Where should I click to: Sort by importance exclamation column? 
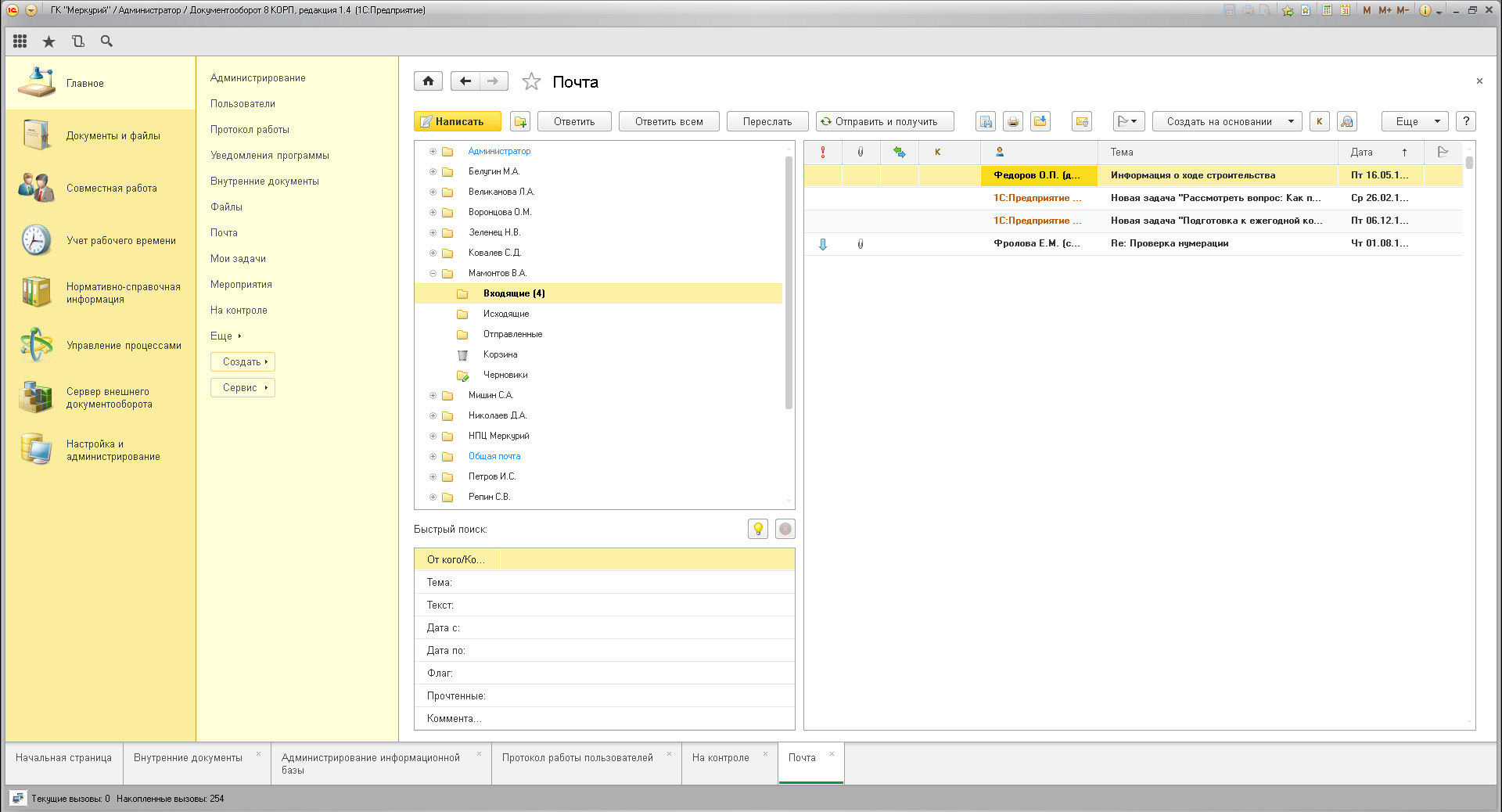(823, 153)
